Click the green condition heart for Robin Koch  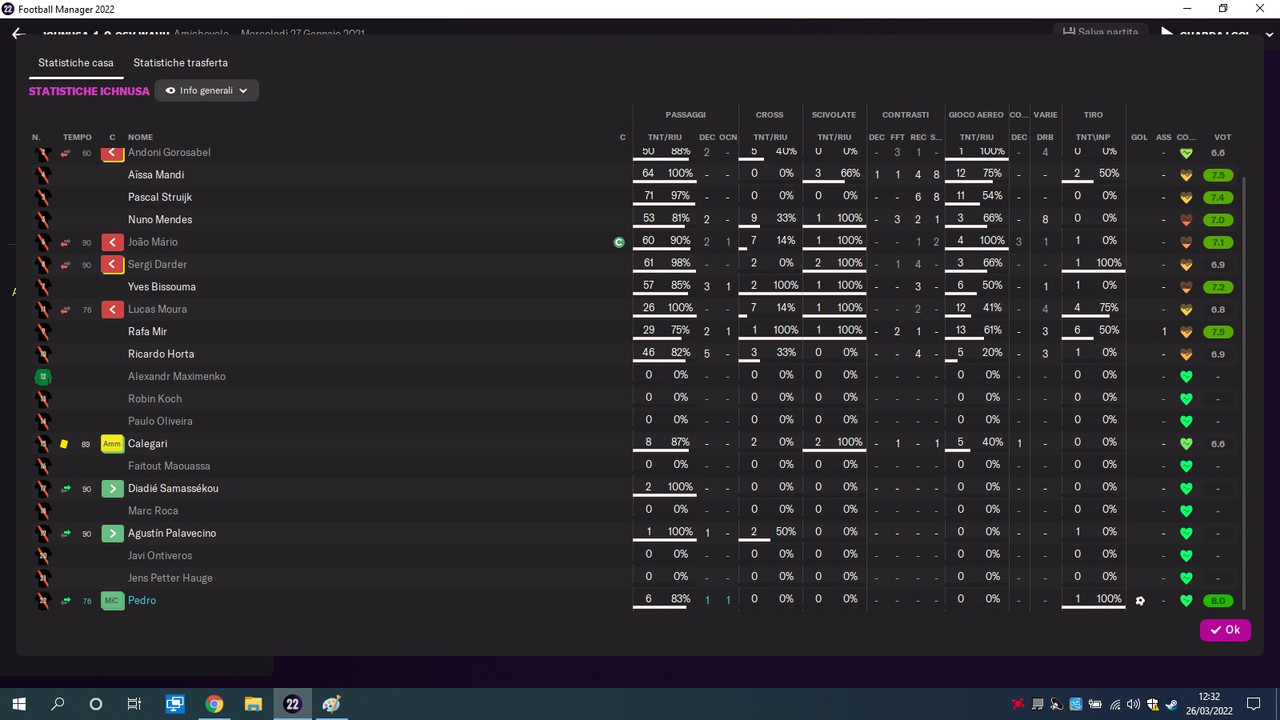1186,399
